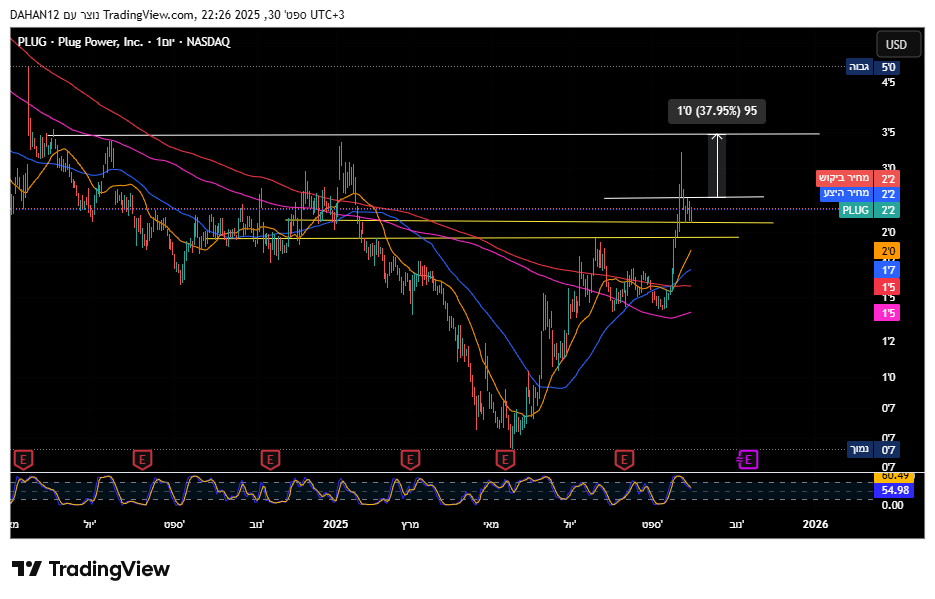Click the 3'5 price scale value
935x599 pixels.
coord(888,132)
